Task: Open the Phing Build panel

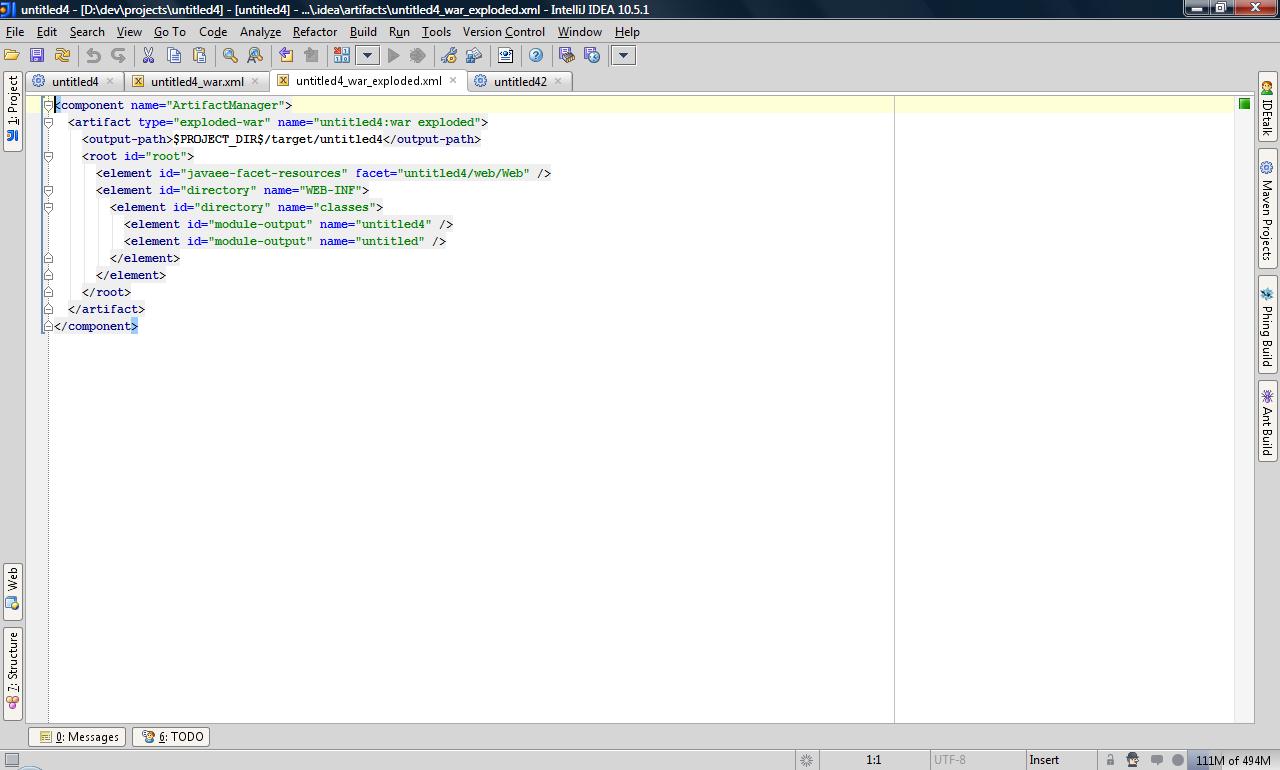Action: (1267, 325)
